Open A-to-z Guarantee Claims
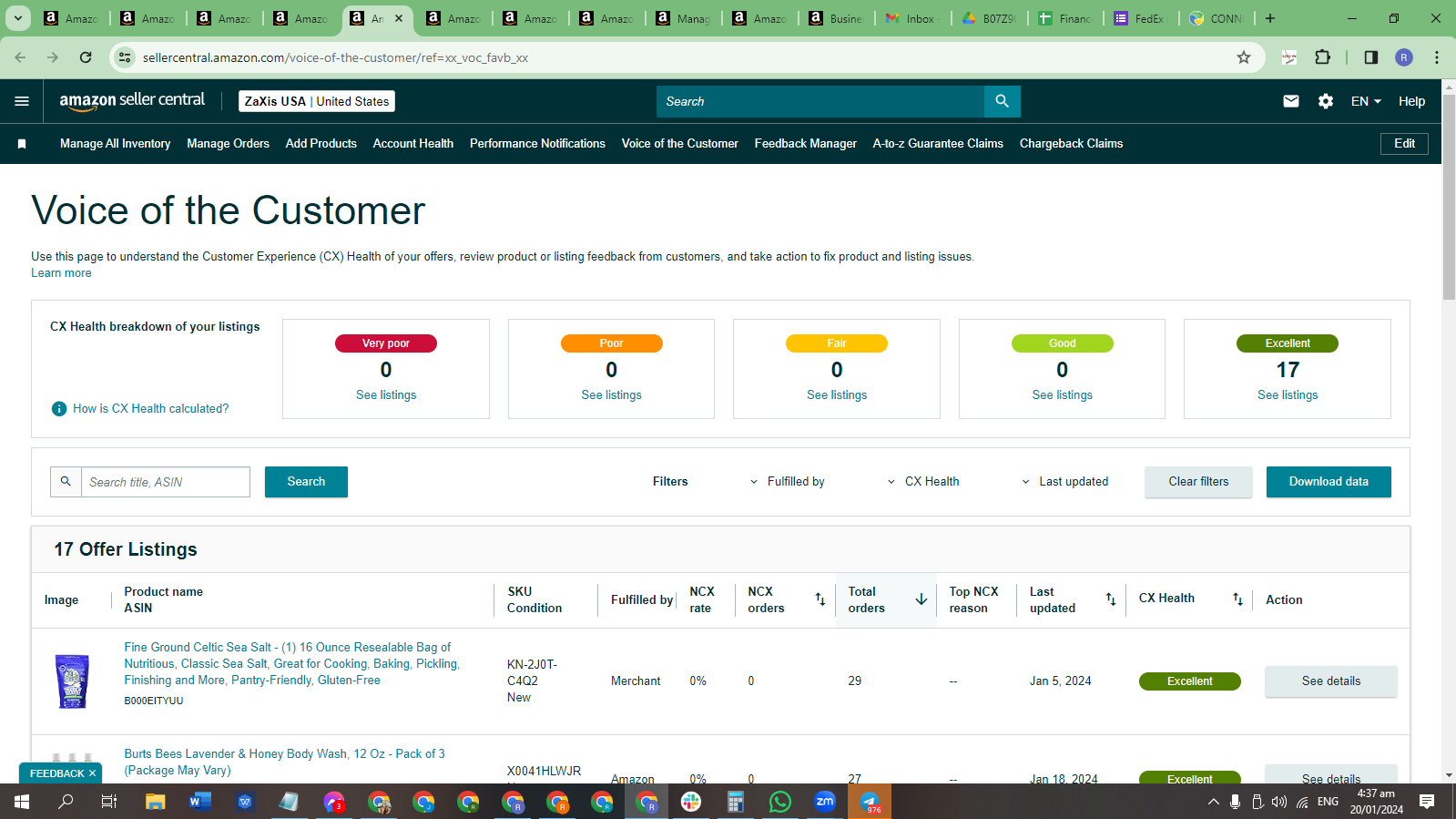Image resolution: width=1456 pixels, height=819 pixels. click(x=938, y=144)
